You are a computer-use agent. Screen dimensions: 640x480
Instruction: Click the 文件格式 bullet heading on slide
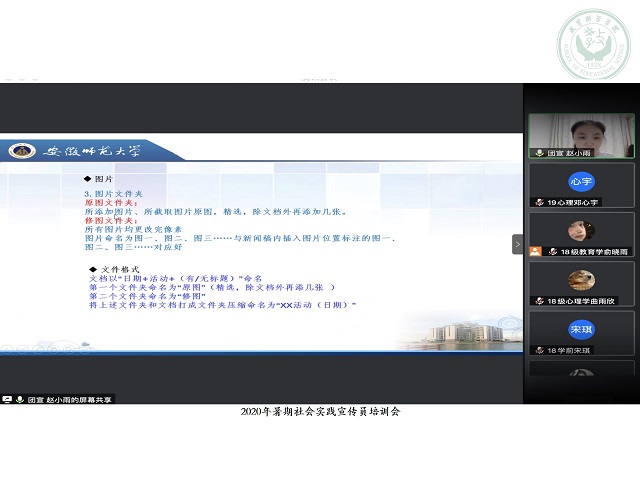[118, 269]
